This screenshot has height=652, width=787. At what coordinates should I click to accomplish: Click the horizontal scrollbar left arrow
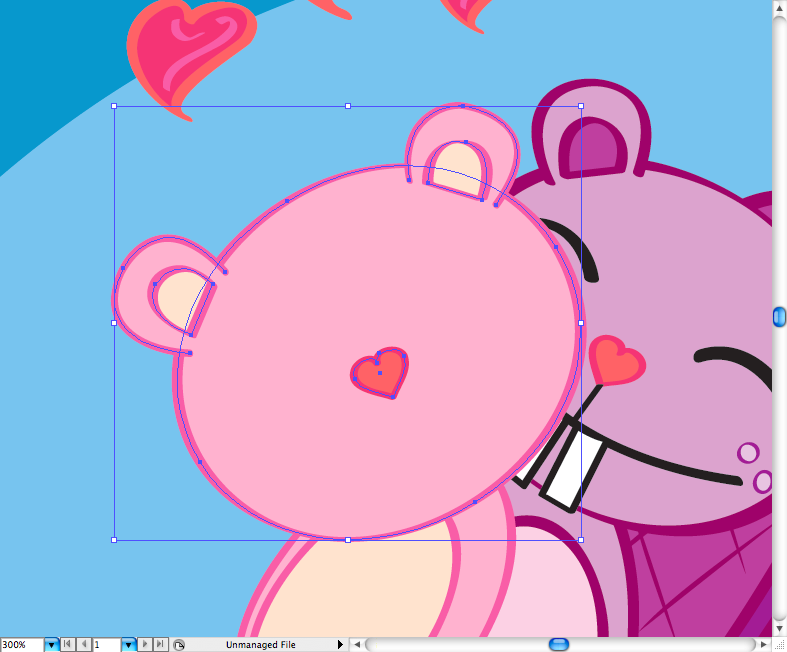[357, 645]
